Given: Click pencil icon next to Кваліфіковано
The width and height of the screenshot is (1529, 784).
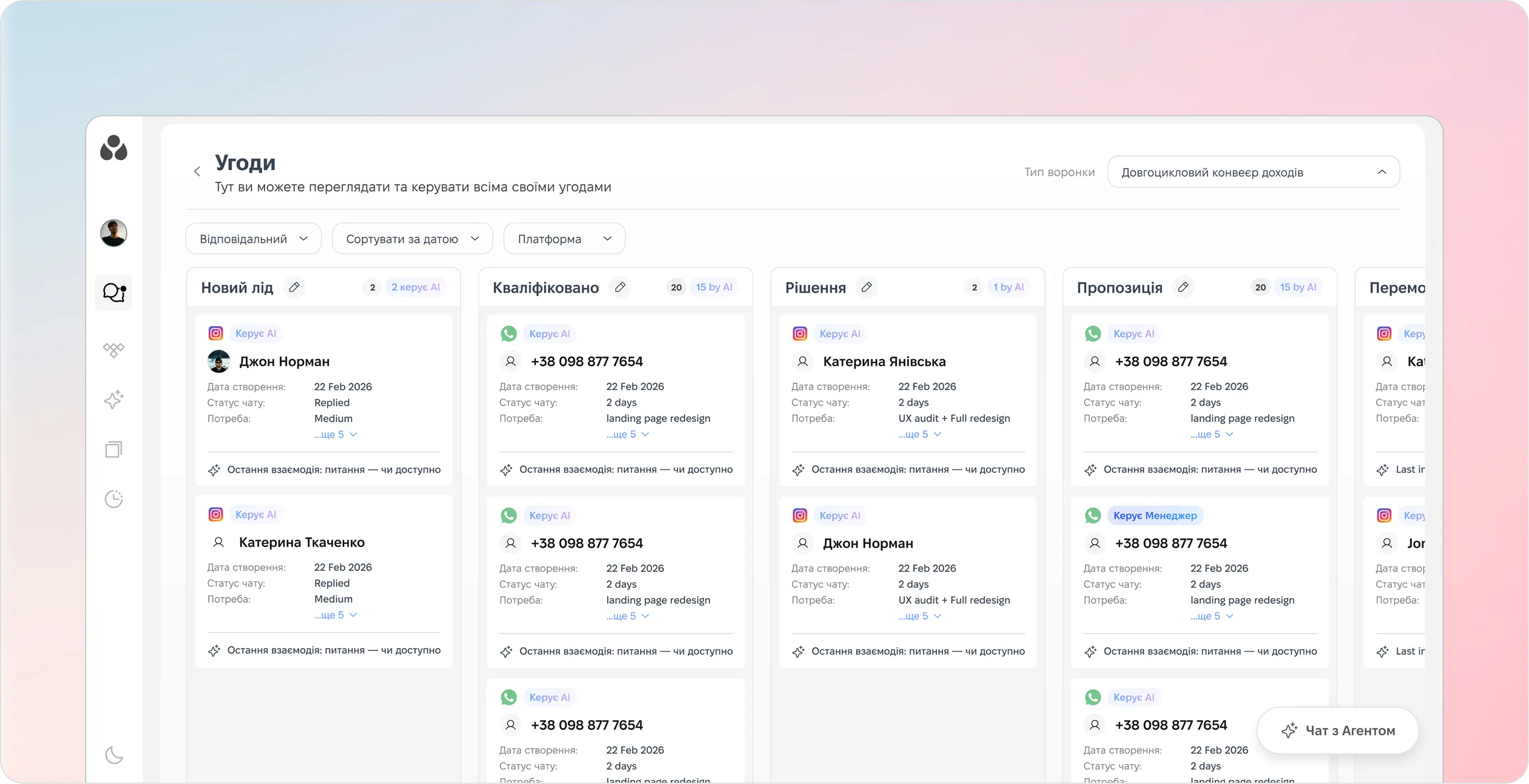Looking at the screenshot, I should pyautogui.click(x=620, y=287).
